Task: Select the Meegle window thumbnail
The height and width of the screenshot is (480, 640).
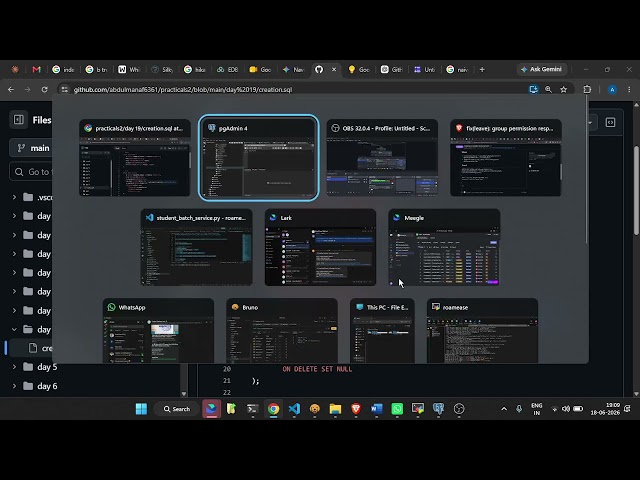Action: click(x=444, y=247)
